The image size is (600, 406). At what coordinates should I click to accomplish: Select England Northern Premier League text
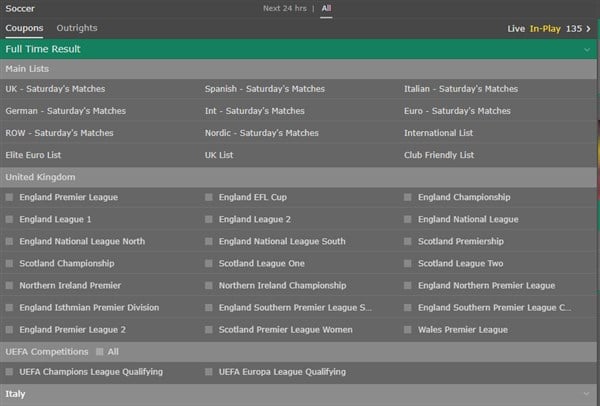(486, 285)
